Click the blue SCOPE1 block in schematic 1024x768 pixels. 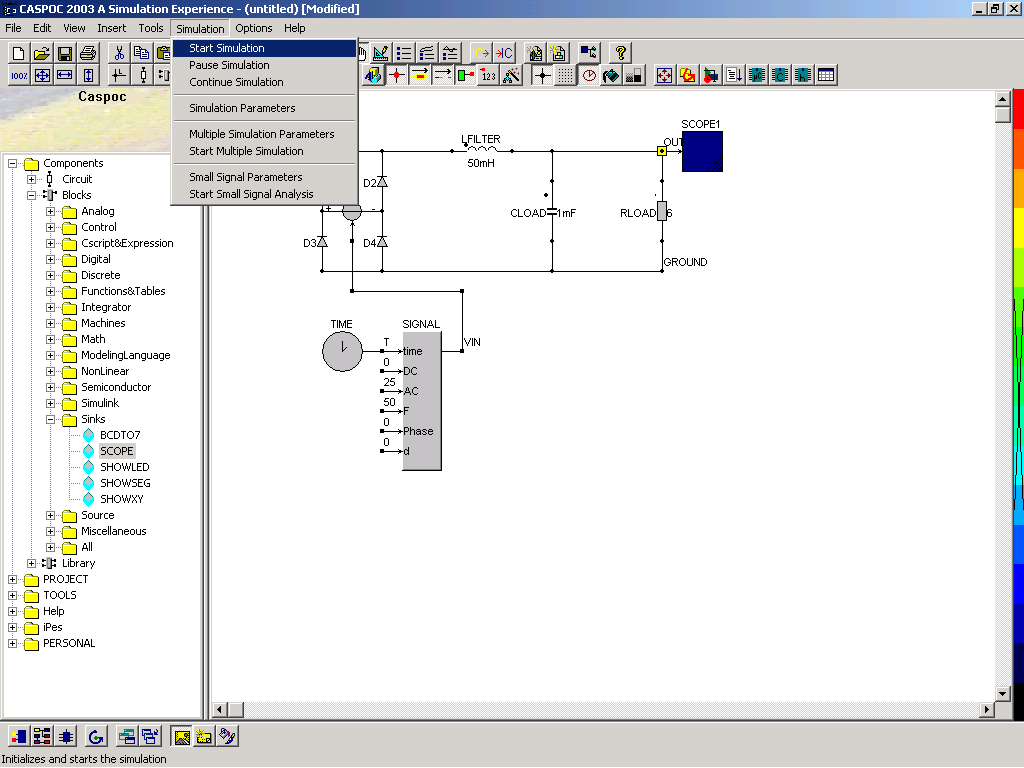tap(702, 152)
